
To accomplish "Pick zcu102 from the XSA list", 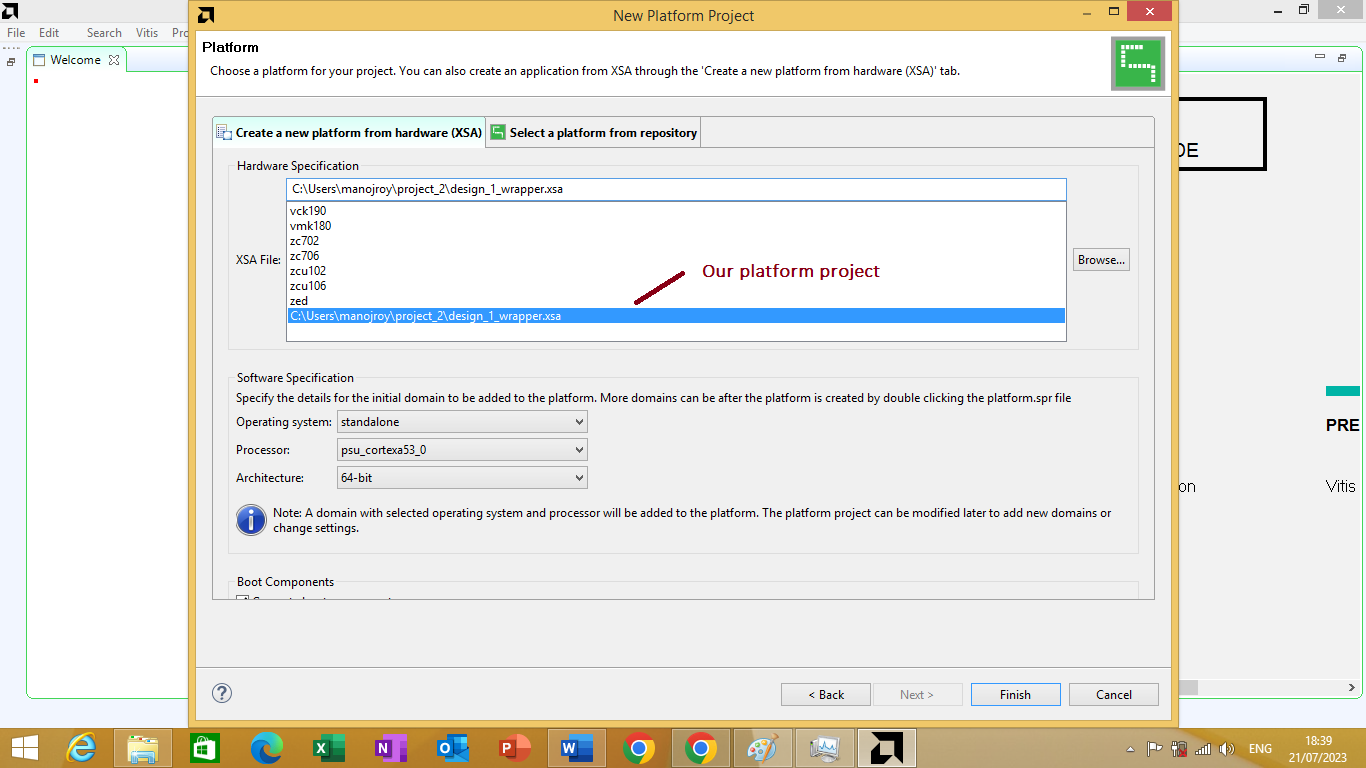I will click(676, 271).
